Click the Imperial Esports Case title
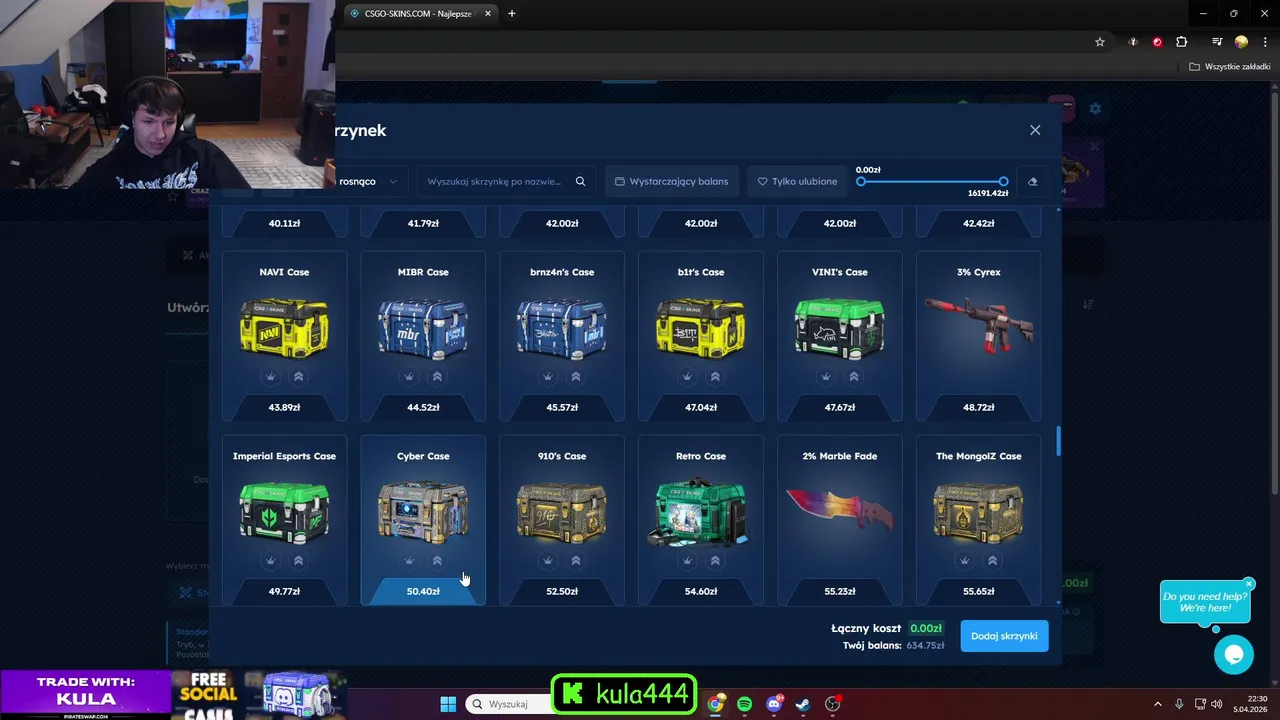1280x720 pixels. (x=284, y=456)
